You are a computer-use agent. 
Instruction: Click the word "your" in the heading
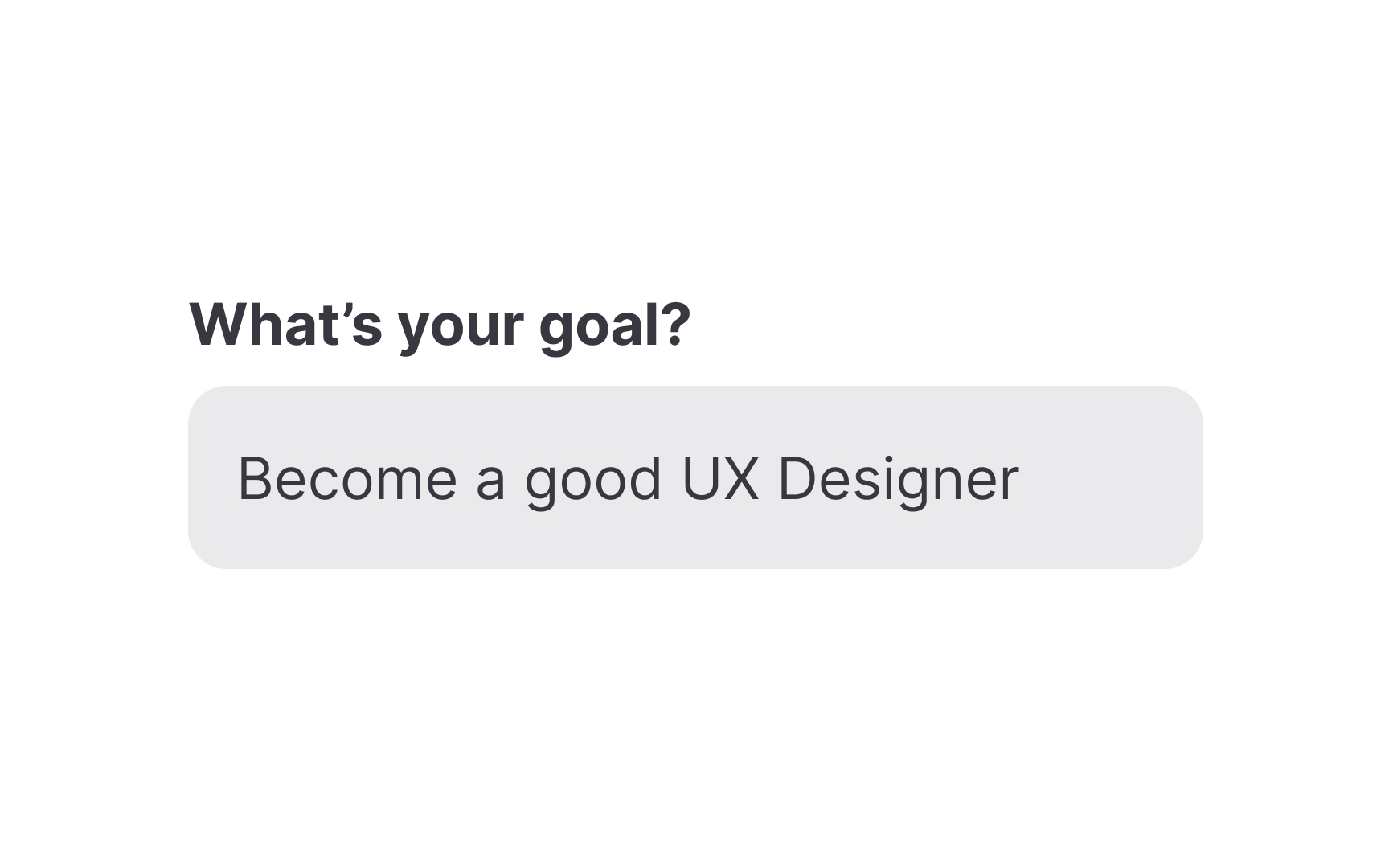461,328
